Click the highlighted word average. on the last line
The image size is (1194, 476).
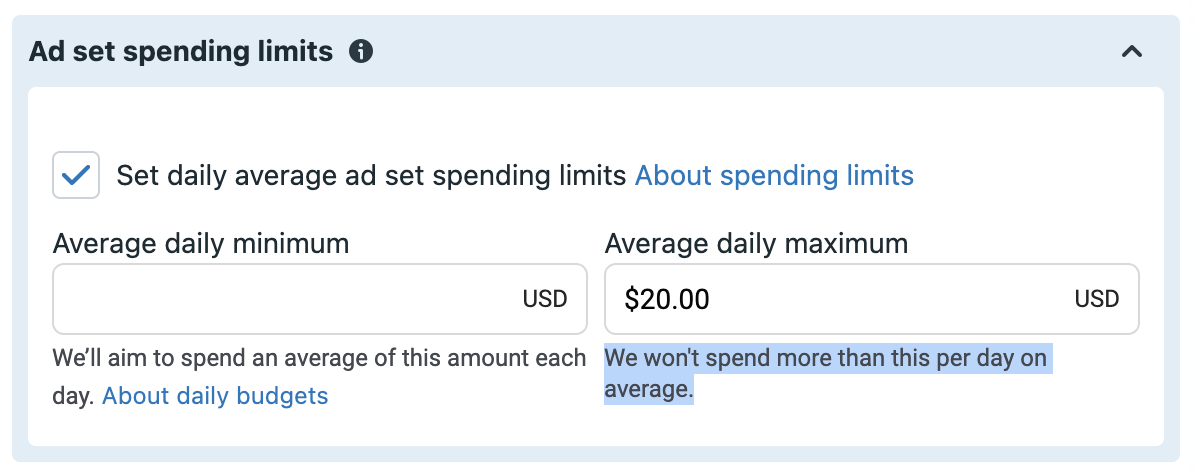tap(650, 390)
